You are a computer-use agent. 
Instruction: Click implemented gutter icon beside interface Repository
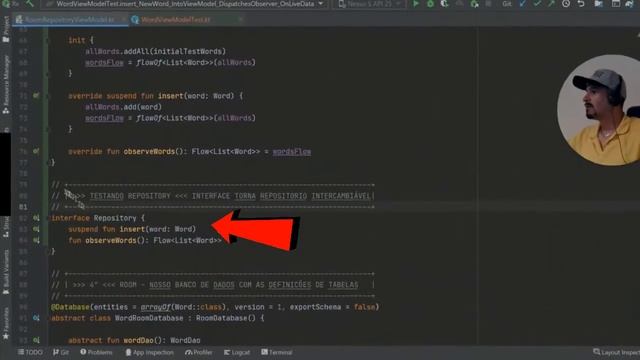tap(36, 218)
